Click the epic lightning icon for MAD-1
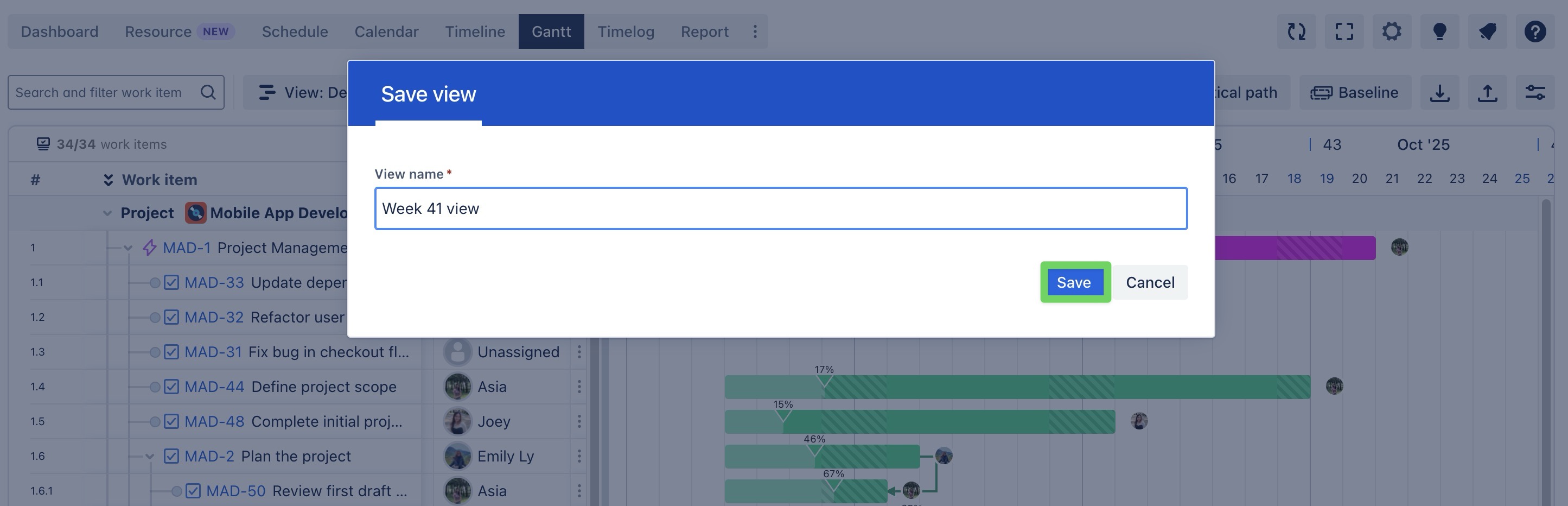The width and height of the screenshot is (1568, 506). coord(149,249)
